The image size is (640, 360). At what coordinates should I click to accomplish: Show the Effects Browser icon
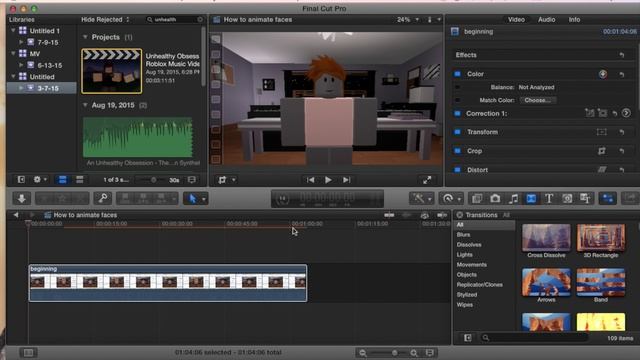pyautogui.click(x=477, y=199)
